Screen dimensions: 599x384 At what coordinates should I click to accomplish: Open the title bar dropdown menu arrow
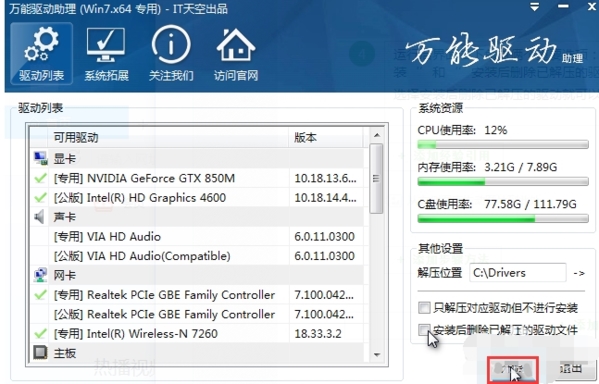click(x=534, y=7)
